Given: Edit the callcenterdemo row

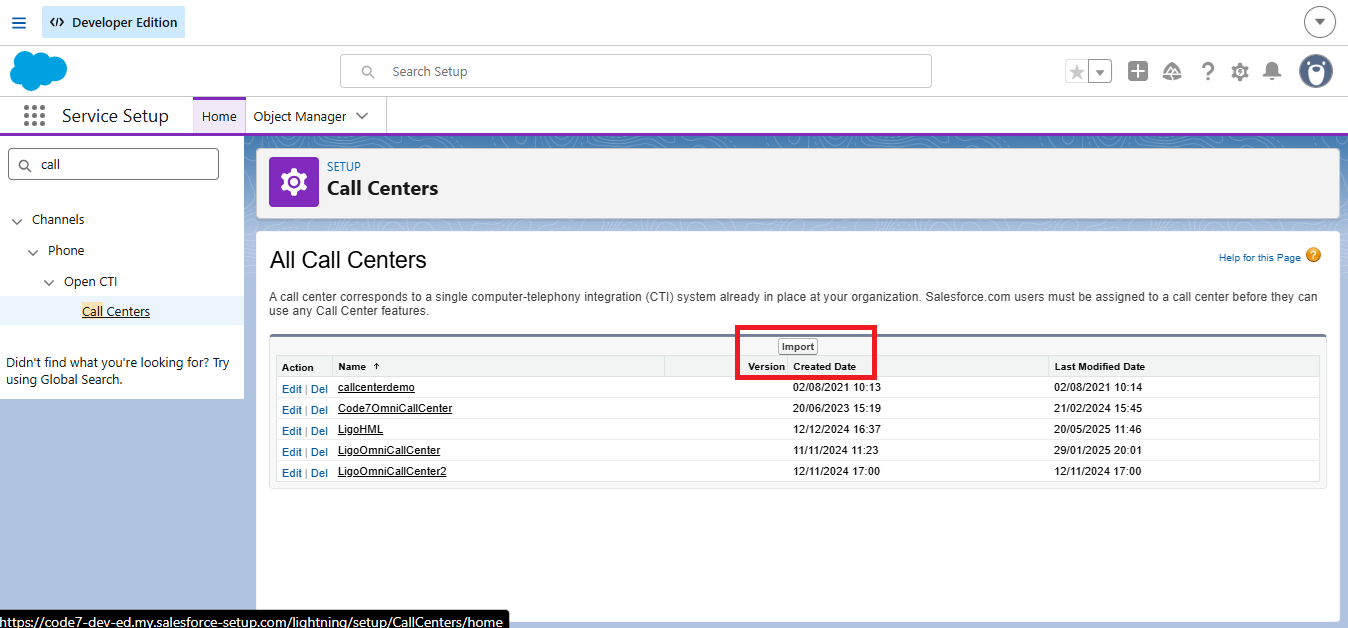Looking at the screenshot, I should pos(291,389).
